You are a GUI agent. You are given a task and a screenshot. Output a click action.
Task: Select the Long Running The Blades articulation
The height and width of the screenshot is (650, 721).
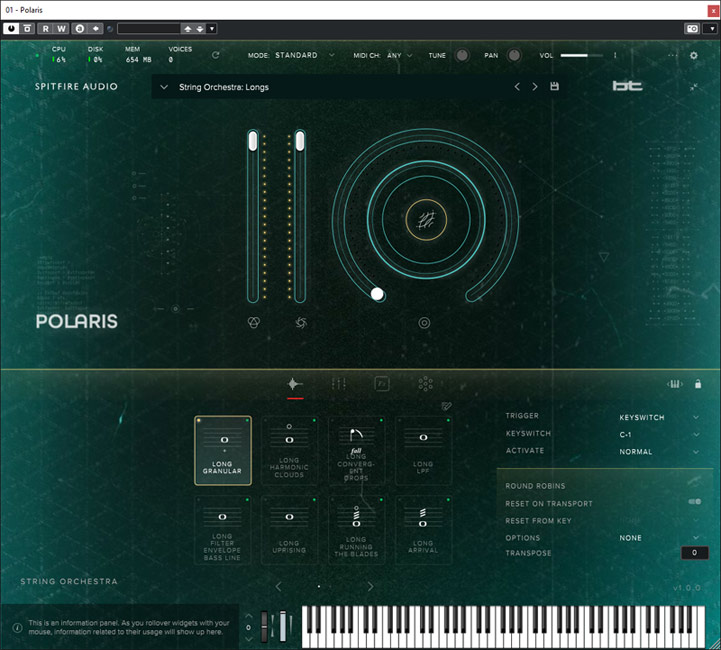pos(356,530)
